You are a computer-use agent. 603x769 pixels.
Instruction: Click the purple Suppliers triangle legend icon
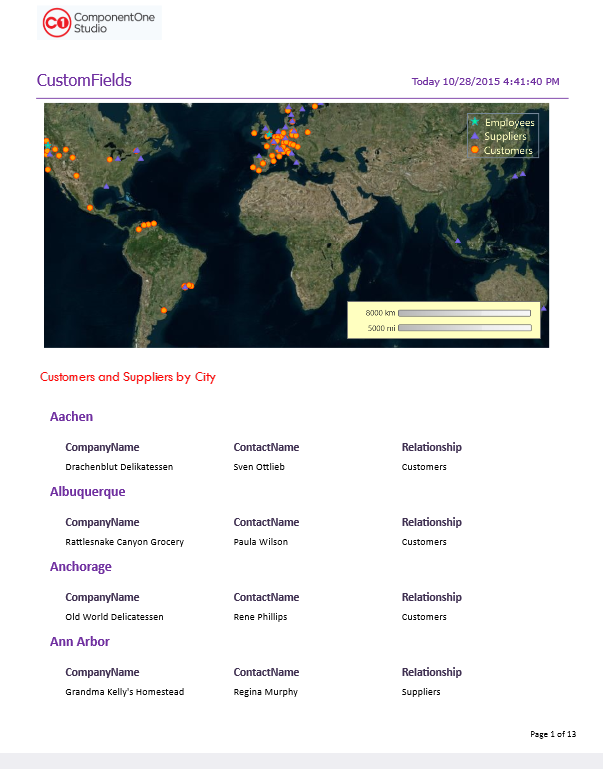click(x=474, y=136)
